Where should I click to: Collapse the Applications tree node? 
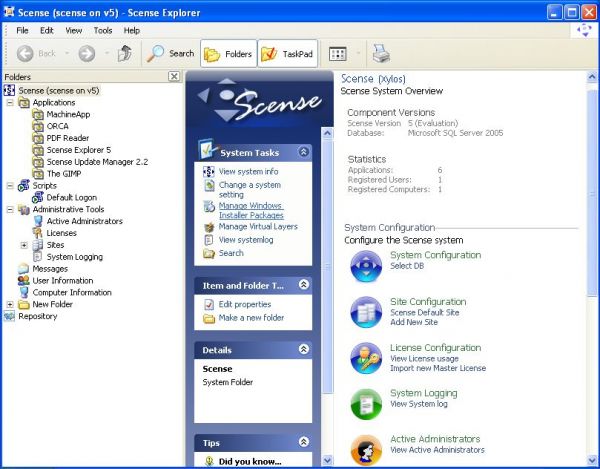click(x=10, y=103)
